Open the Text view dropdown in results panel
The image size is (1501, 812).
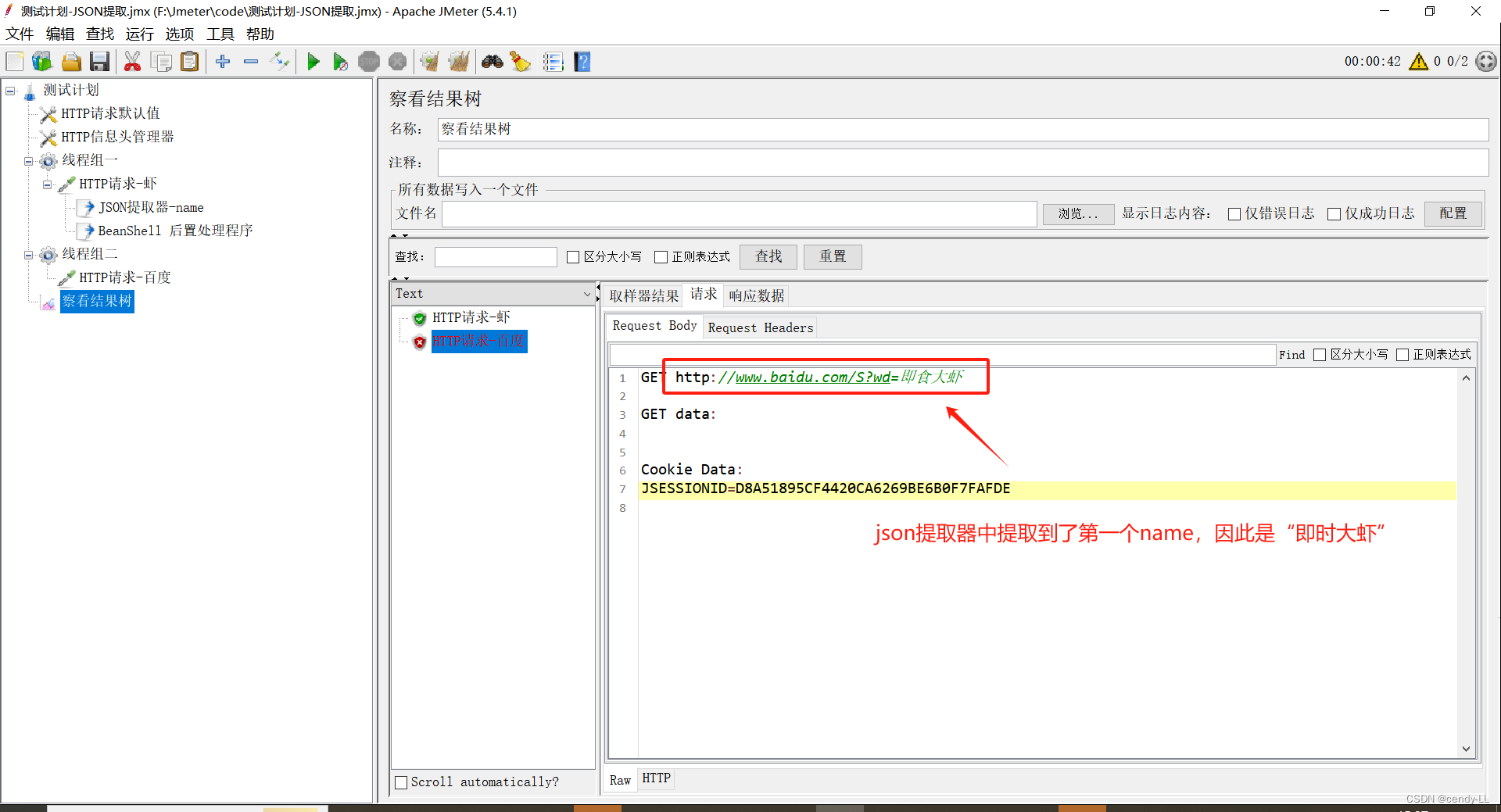click(x=586, y=293)
